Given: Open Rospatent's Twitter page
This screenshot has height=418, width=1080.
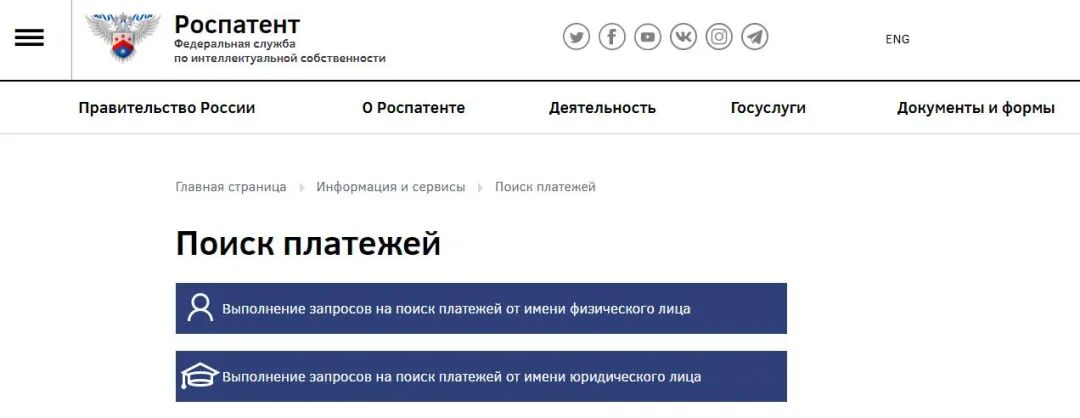Looking at the screenshot, I should click(577, 36).
